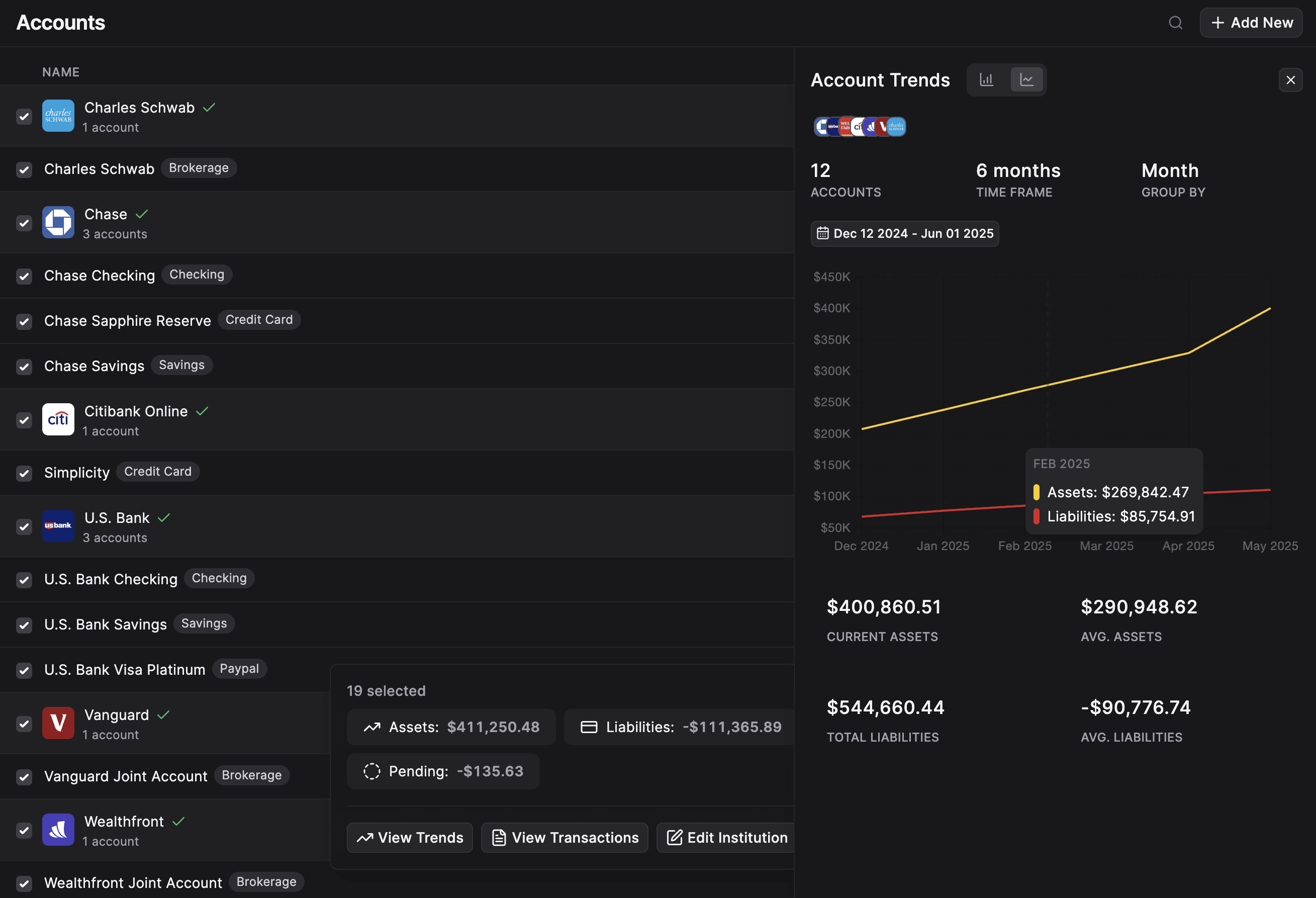The height and width of the screenshot is (898, 1316).
Task: Click the calendar icon in date range
Action: pyautogui.click(x=822, y=233)
